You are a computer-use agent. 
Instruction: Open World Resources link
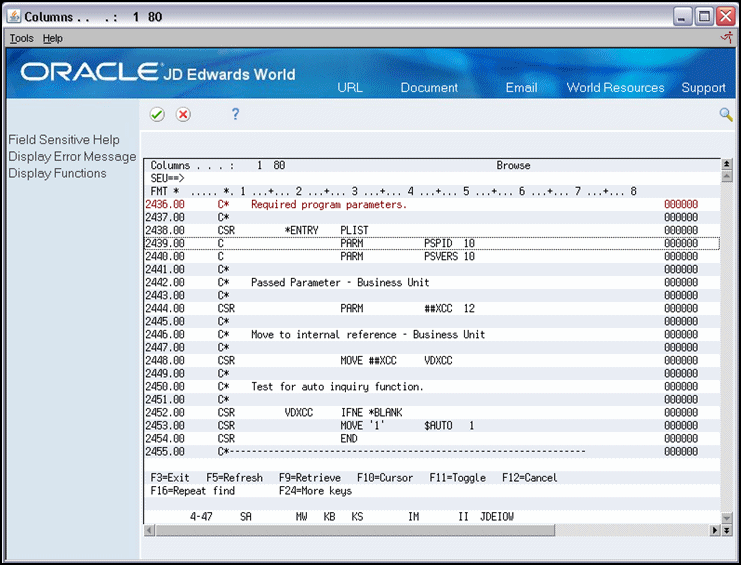point(615,87)
